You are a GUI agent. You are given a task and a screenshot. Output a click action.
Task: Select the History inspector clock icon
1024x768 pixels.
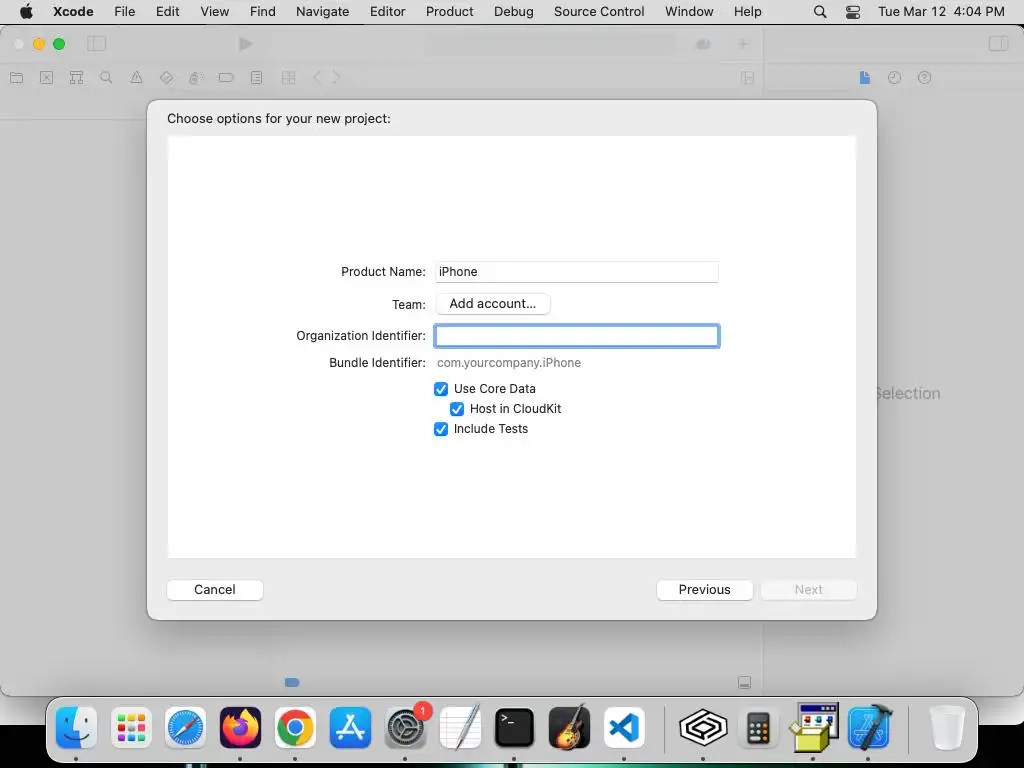pyautogui.click(x=895, y=78)
